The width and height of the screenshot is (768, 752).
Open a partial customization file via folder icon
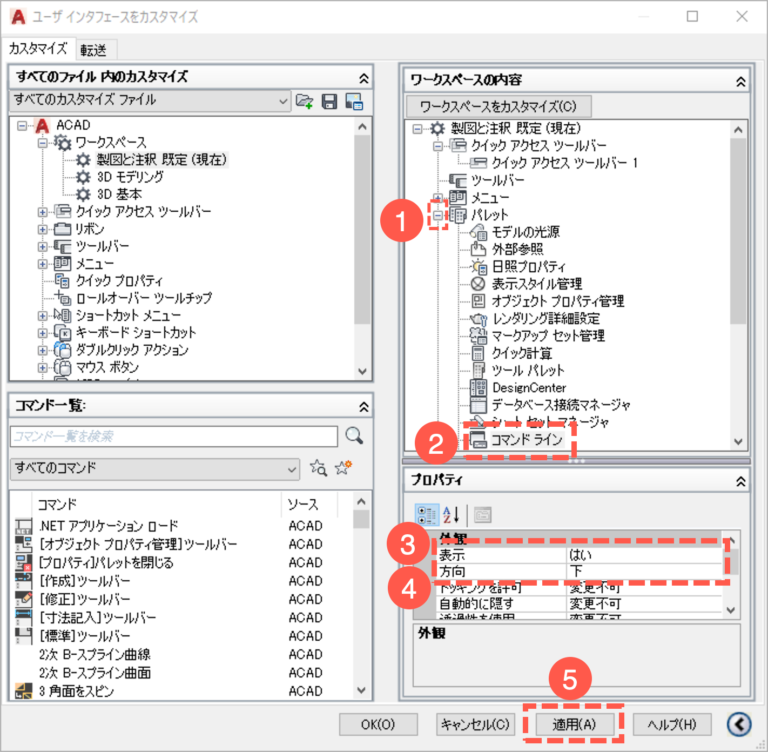304,101
